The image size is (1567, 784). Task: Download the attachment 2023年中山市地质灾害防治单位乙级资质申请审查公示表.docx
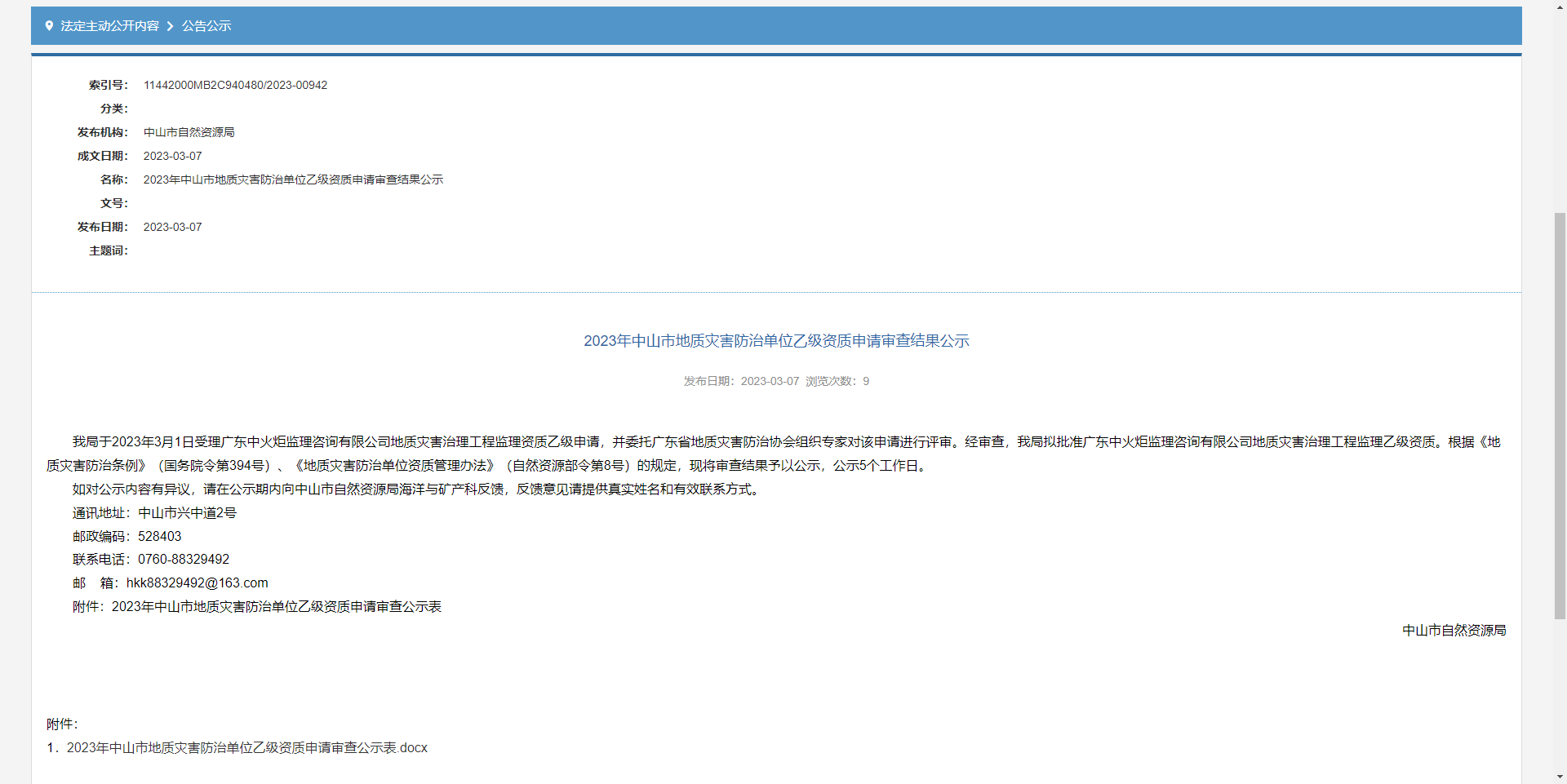pyautogui.click(x=246, y=748)
